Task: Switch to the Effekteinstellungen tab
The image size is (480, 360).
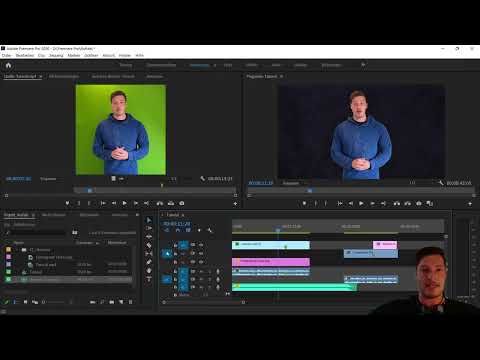Action: point(64,76)
